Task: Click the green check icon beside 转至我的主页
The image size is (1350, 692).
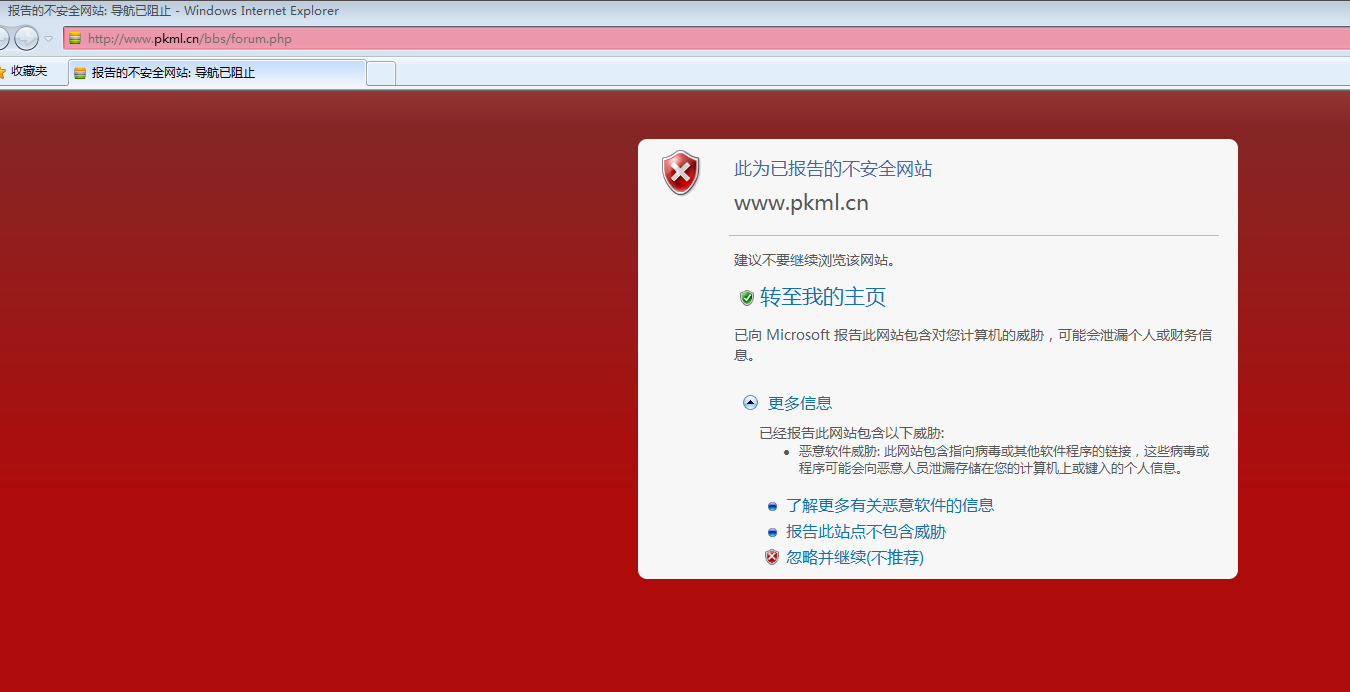Action: pyautogui.click(x=747, y=297)
